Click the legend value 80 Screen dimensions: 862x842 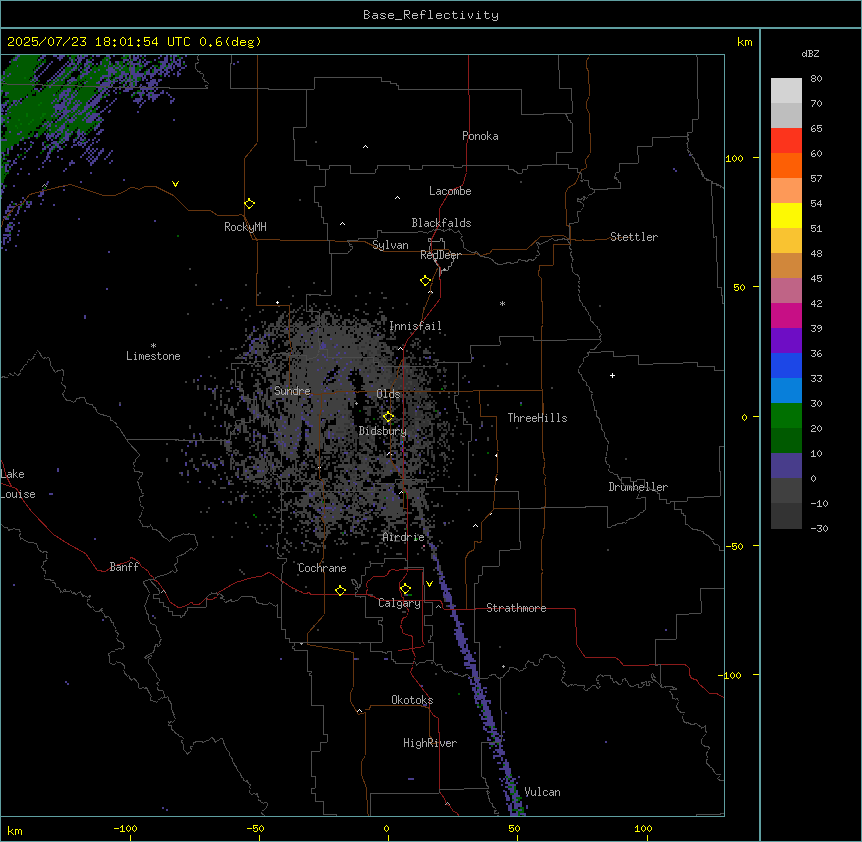[x=816, y=79]
